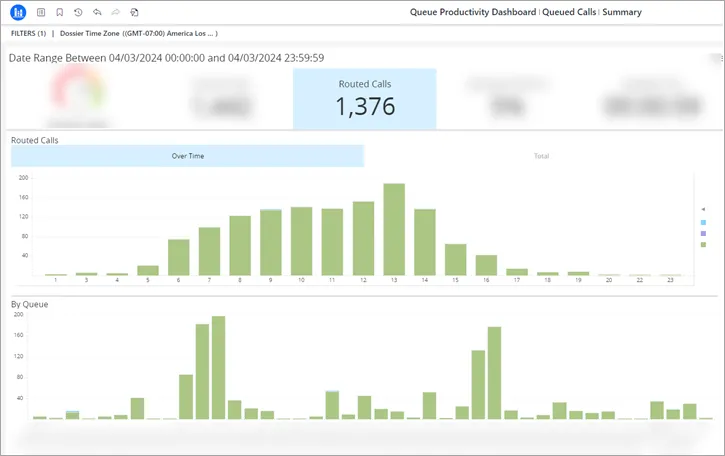Viewport: 725px width, 456px height.
Task: Click the Summary page title
Action: [622, 12]
